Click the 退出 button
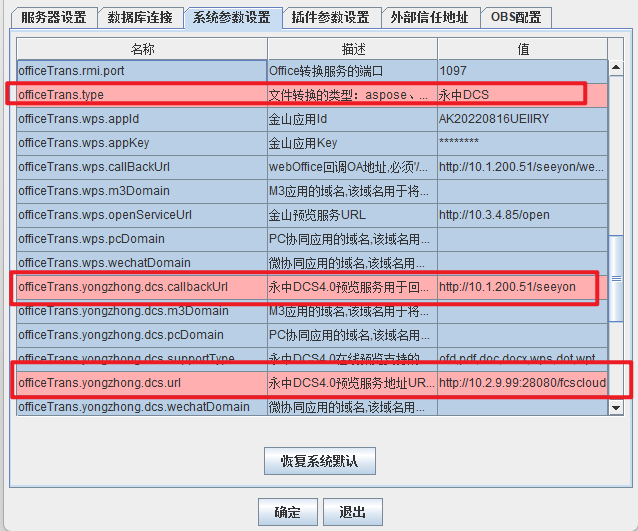The height and width of the screenshot is (531, 638). 353,512
